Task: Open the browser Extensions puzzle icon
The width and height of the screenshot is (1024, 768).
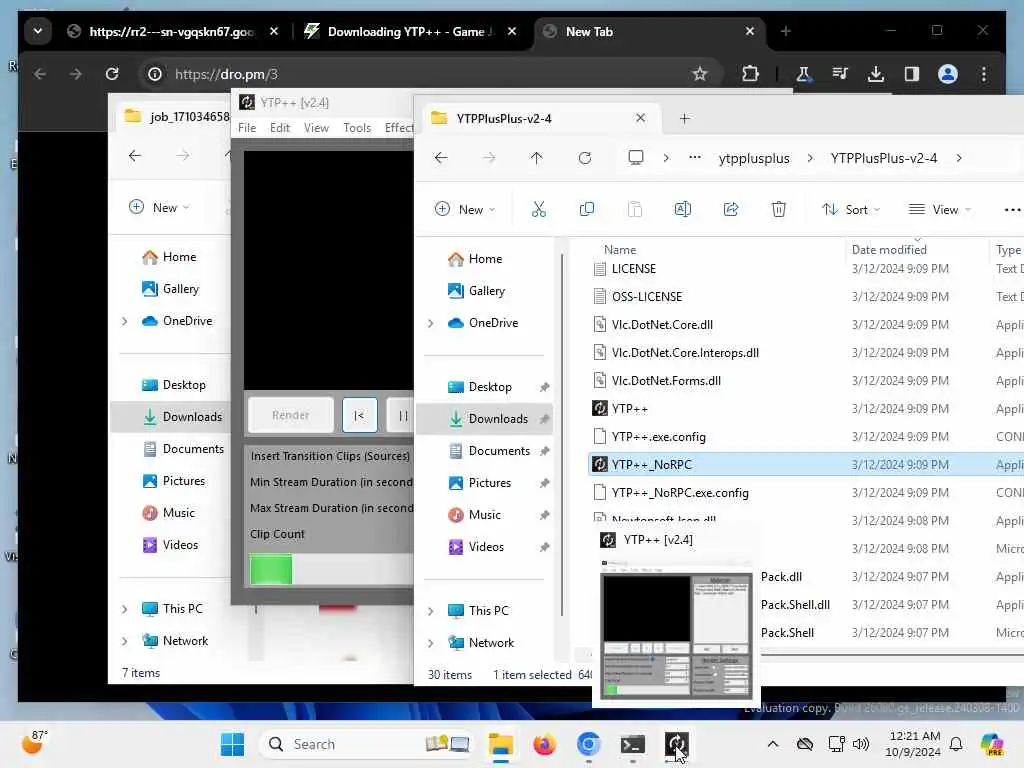Action: (x=750, y=74)
